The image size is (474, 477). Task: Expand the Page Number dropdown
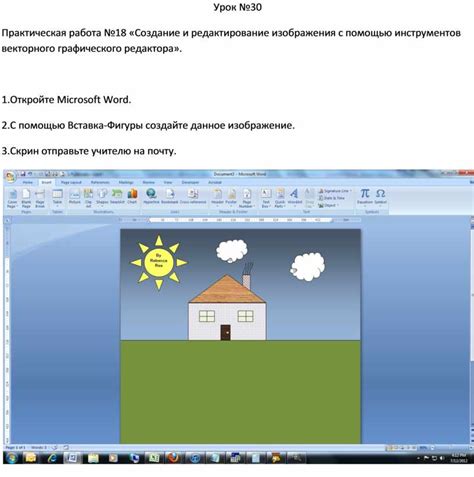coord(247,198)
